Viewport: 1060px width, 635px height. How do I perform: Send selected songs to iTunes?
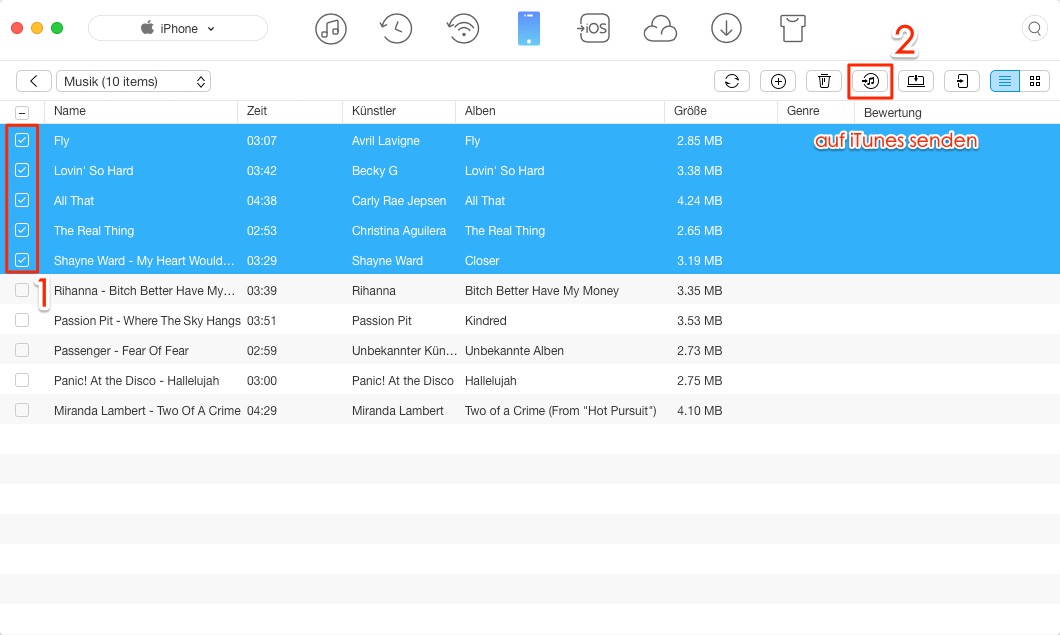(x=870, y=81)
